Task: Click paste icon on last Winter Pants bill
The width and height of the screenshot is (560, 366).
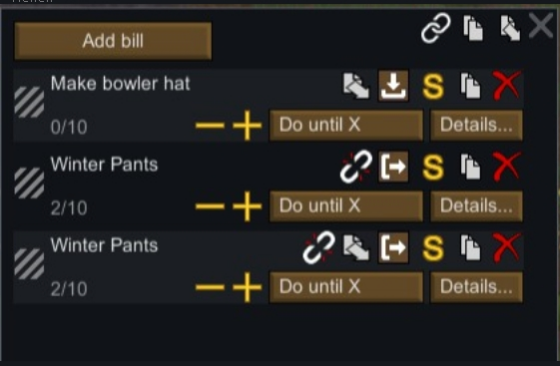Action: 356,247
